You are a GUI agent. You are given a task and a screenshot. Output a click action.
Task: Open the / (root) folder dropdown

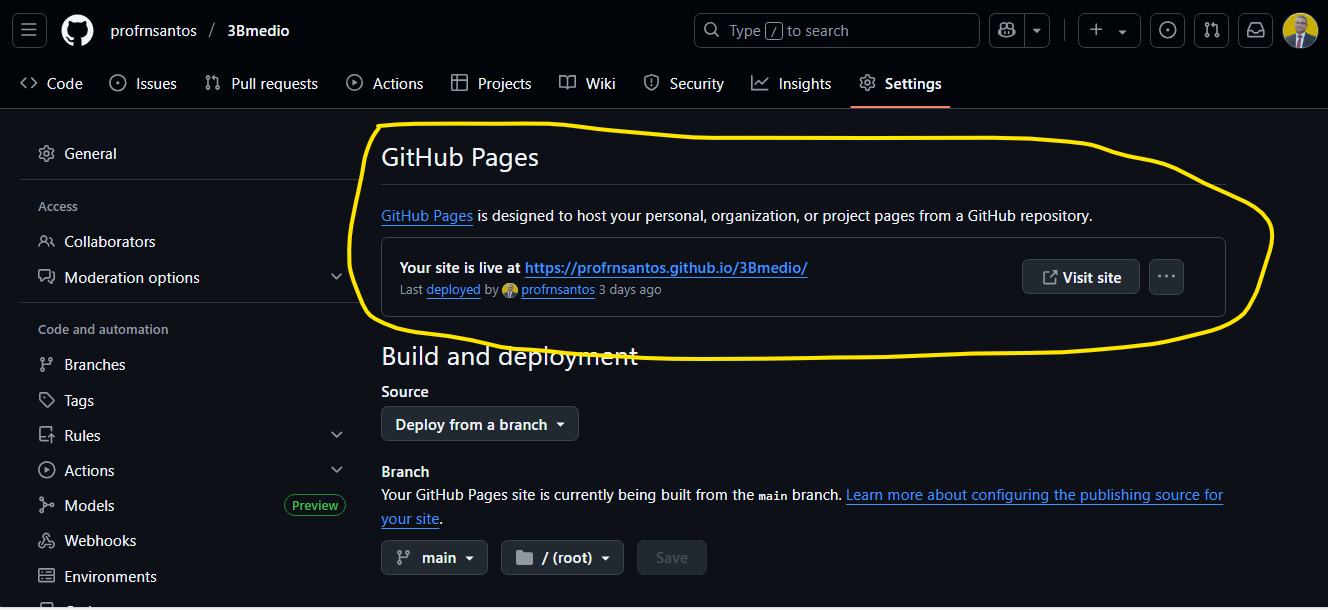(x=562, y=558)
